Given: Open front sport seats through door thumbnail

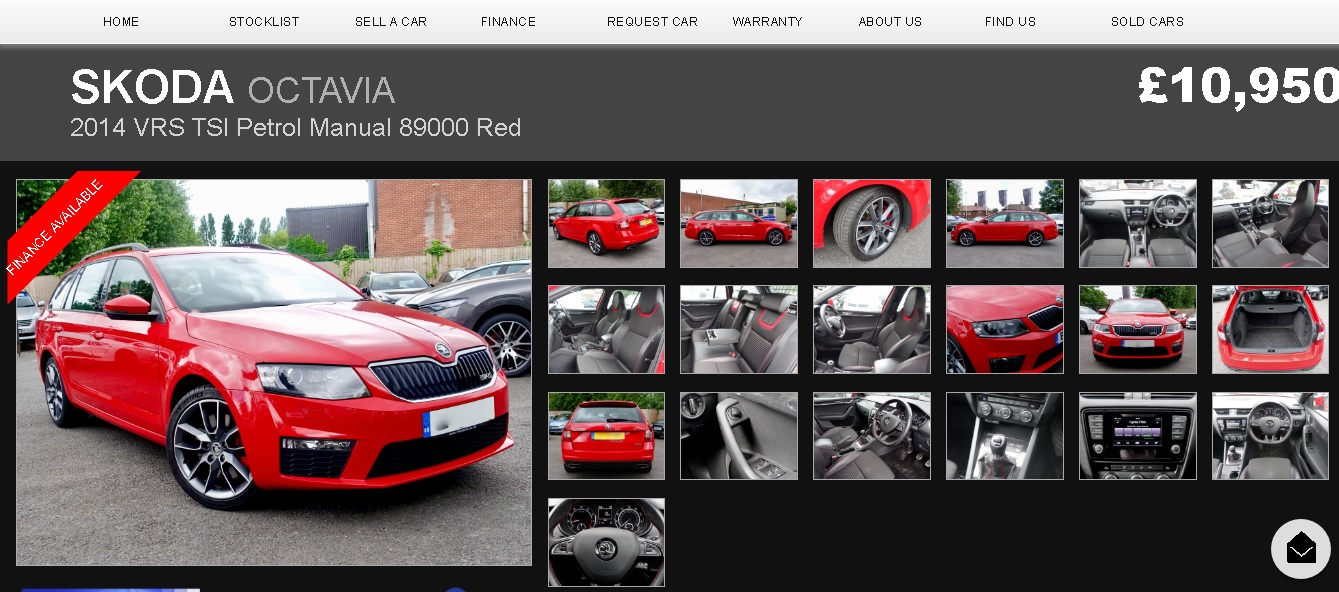Looking at the screenshot, I should 606,329.
